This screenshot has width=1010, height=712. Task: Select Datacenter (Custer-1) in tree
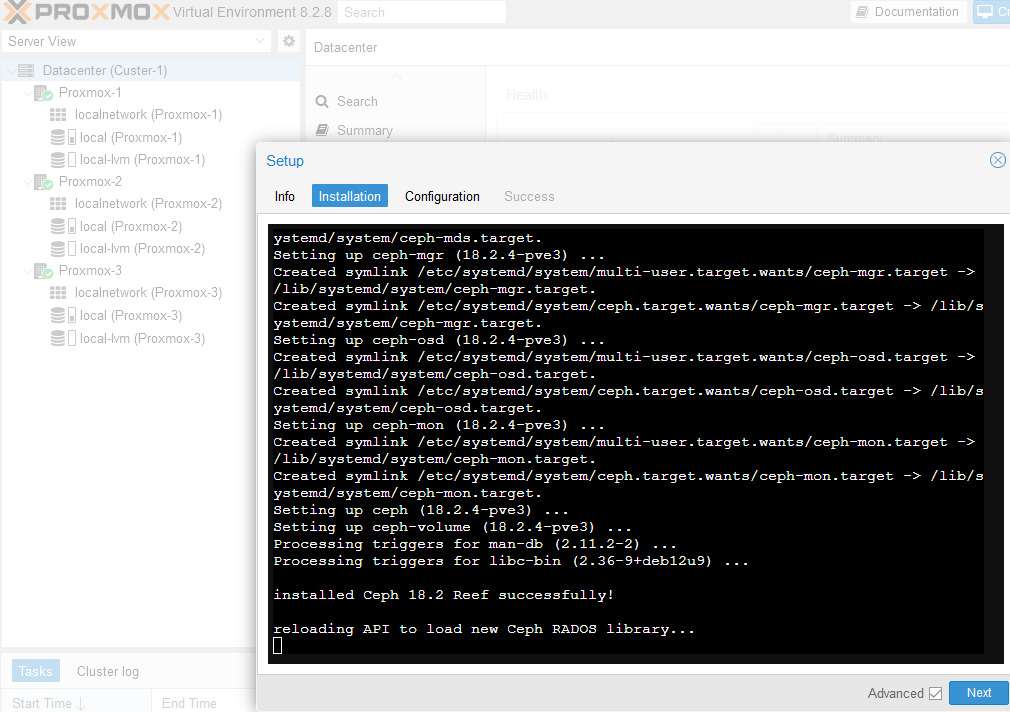[104, 70]
